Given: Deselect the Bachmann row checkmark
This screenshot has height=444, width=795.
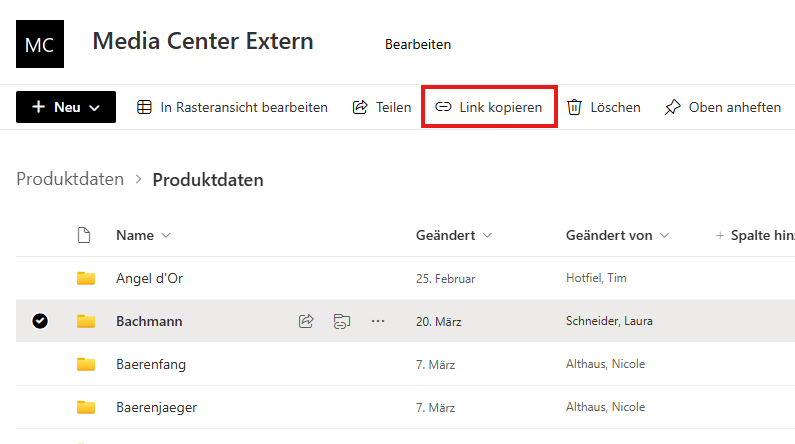Looking at the screenshot, I should [40, 321].
